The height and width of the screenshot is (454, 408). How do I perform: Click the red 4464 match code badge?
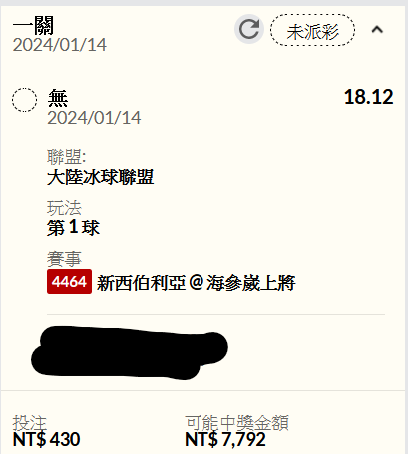click(x=69, y=282)
